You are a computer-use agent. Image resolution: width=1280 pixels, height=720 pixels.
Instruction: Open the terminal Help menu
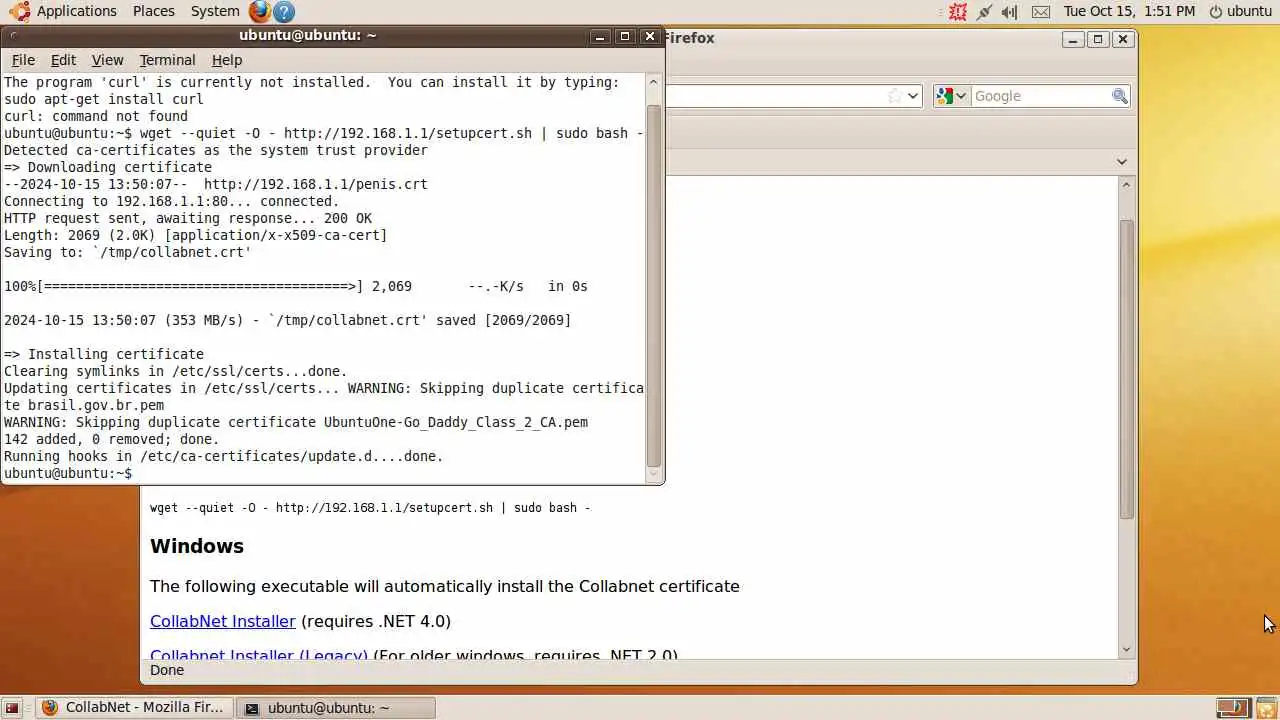(x=227, y=60)
